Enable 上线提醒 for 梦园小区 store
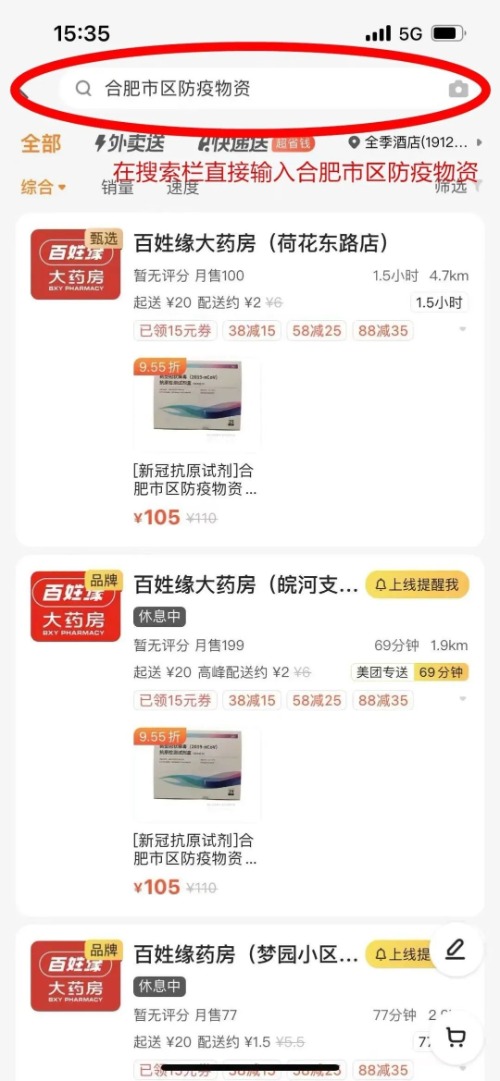Image resolution: width=500 pixels, height=1081 pixels. pyautogui.click(x=400, y=954)
